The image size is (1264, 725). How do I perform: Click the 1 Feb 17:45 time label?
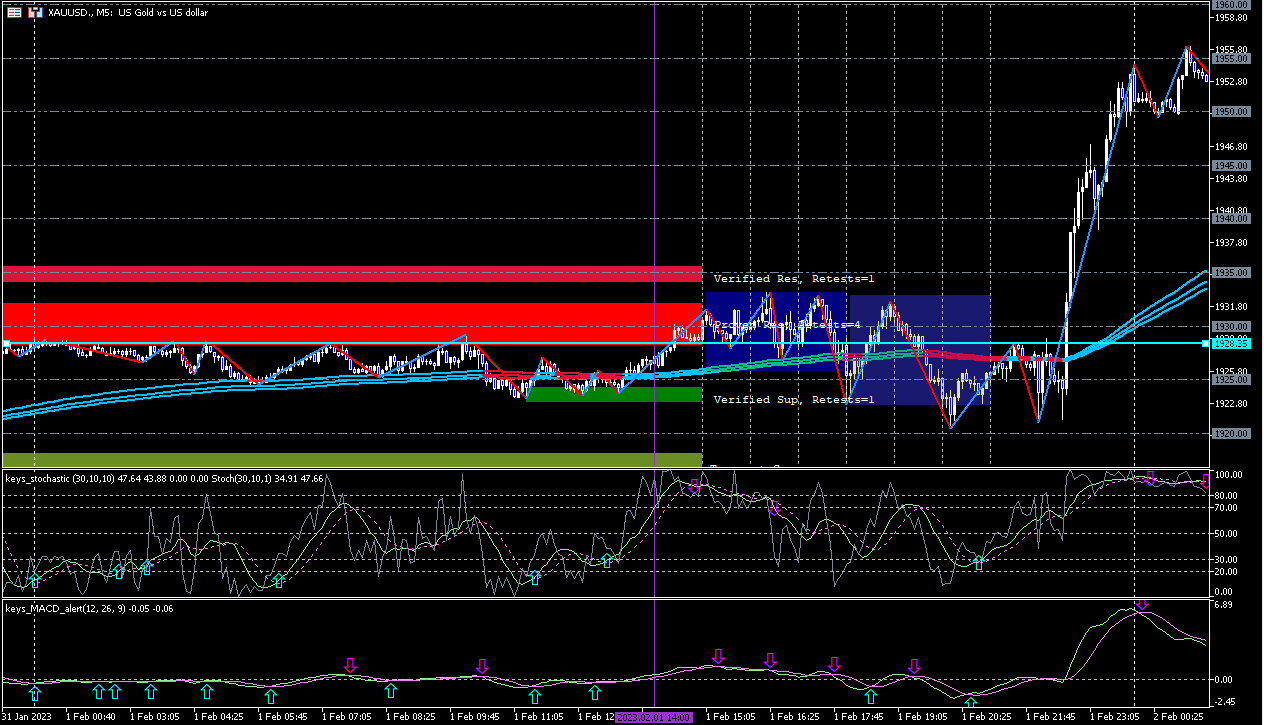pos(858,717)
